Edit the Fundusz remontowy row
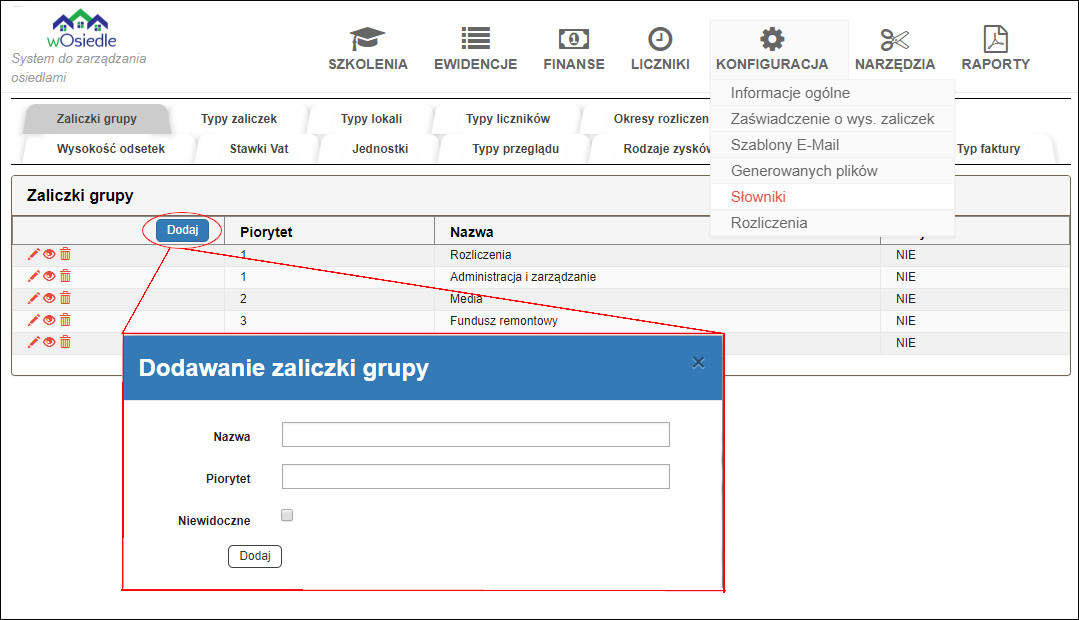The image size is (1079, 620). [x=33, y=320]
